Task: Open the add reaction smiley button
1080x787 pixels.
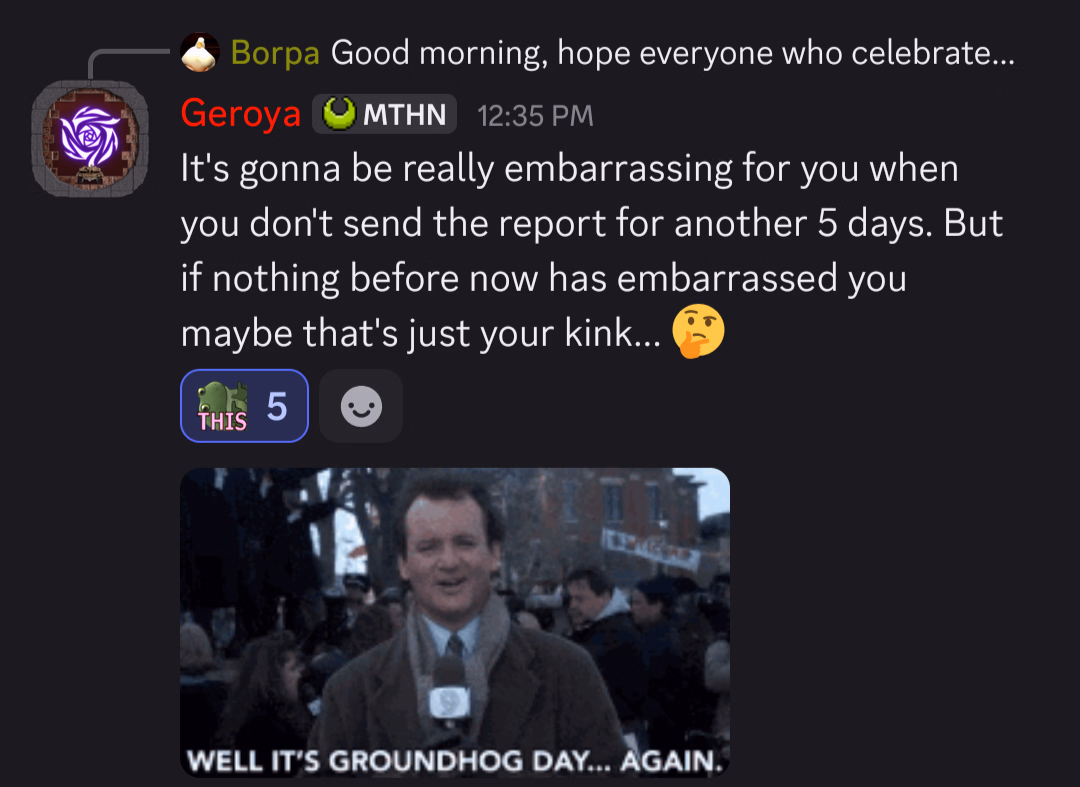Action: coord(361,406)
